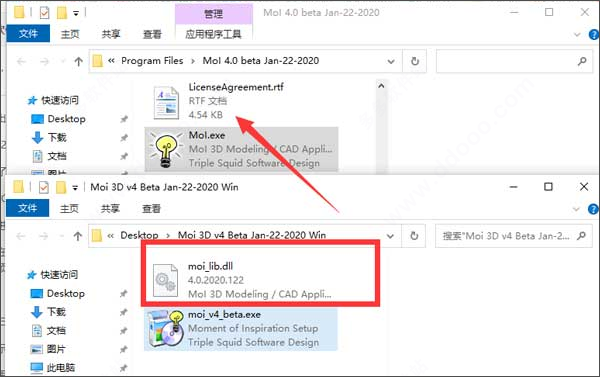Select the LicenseAgreement.rtf document icon
Viewport: 600px width, 377px height.
click(x=166, y=102)
